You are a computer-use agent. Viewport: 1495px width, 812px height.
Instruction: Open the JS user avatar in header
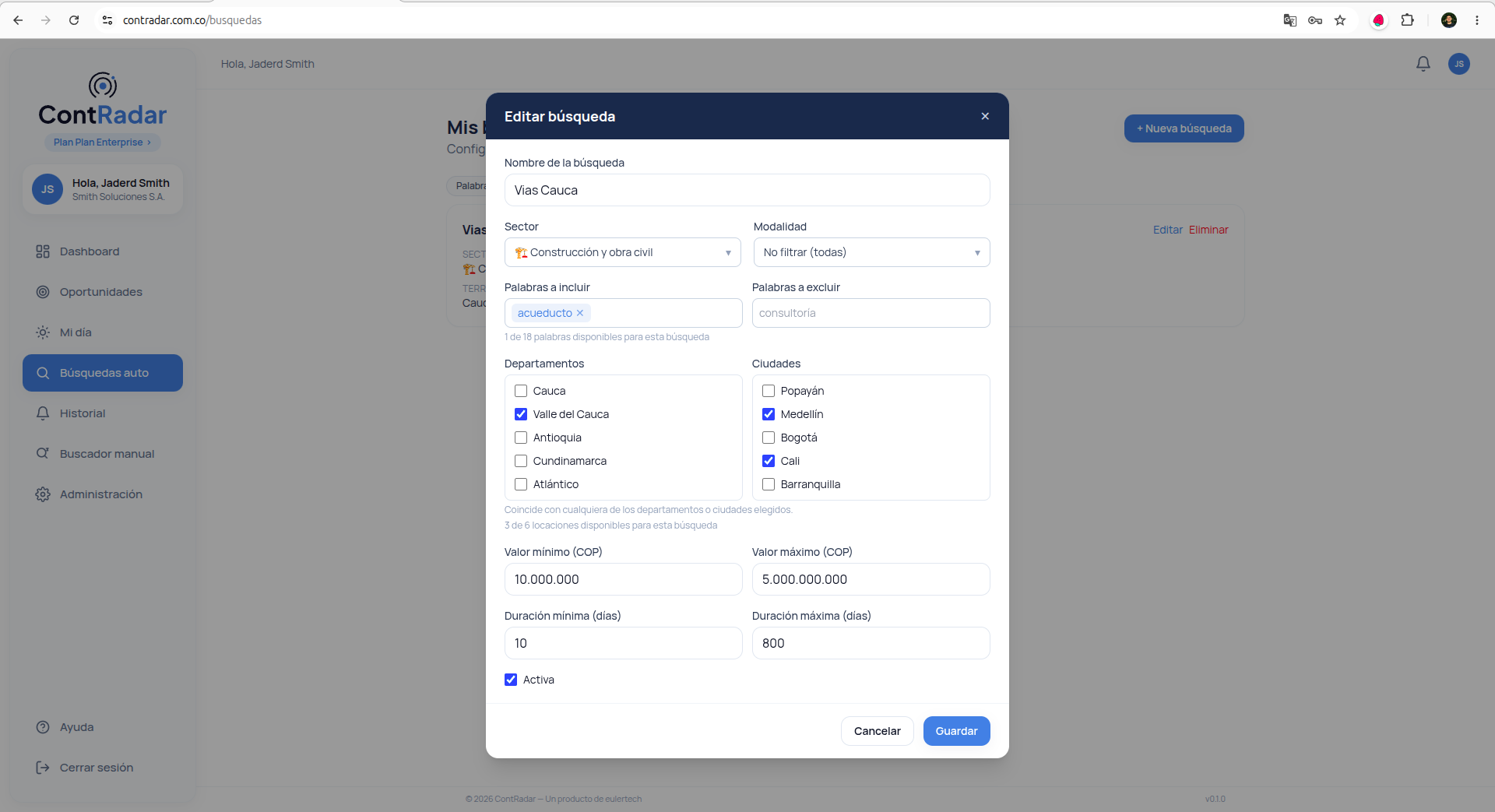[1459, 64]
